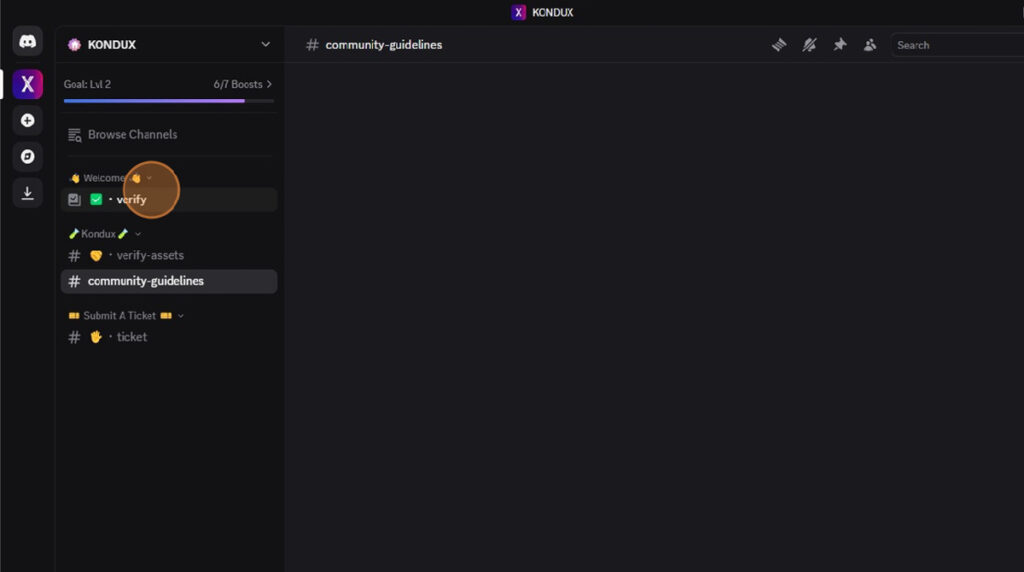The width and height of the screenshot is (1024, 572).
Task: Open Browse Channels
Action: coord(169,135)
